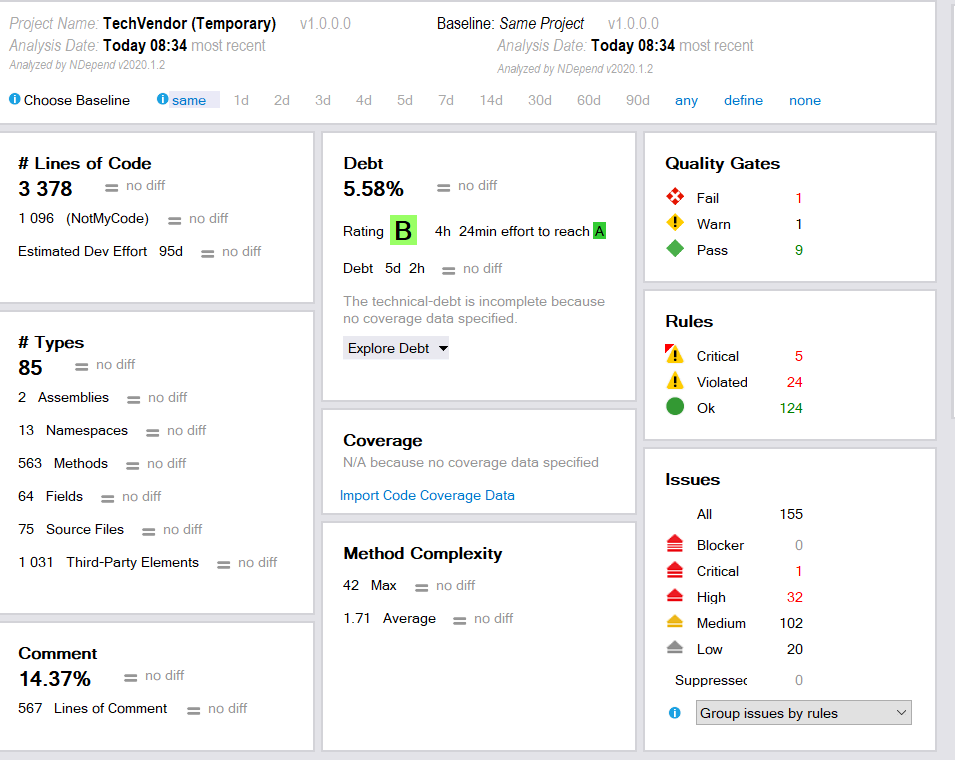Image resolution: width=955 pixels, height=760 pixels.
Task: Click the yellow Warn quality gate icon
Action: click(675, 224)
